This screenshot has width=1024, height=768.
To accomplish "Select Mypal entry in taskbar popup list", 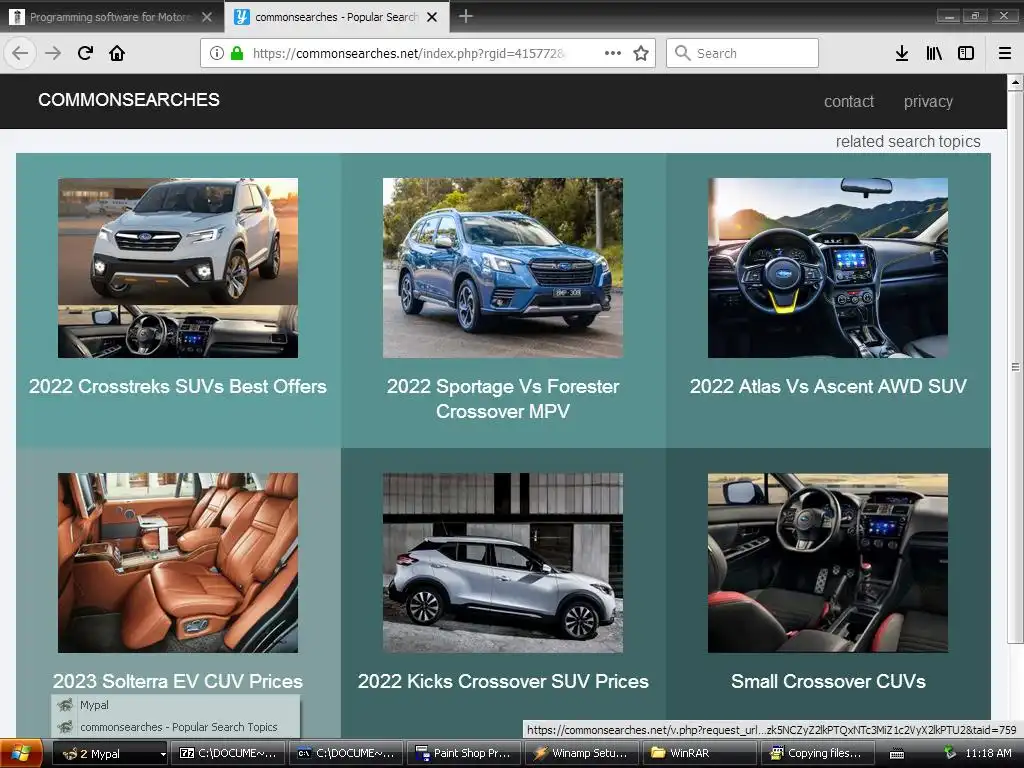I will click(176, 705).
